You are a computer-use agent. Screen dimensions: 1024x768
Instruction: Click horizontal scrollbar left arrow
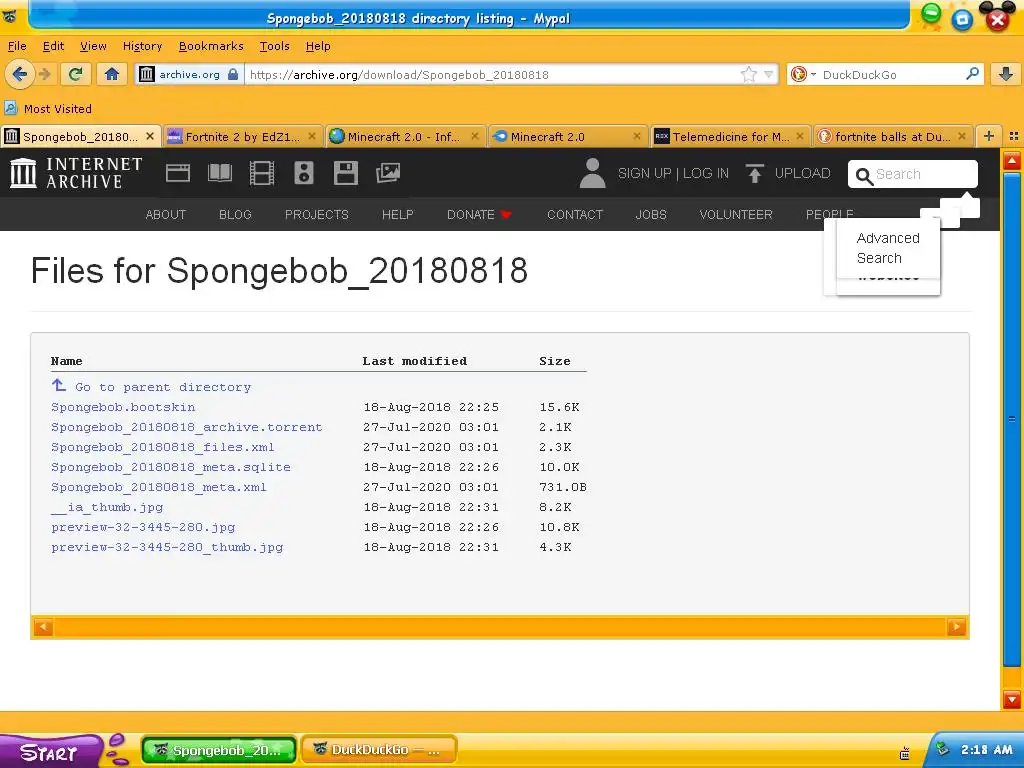tap(43, 627)
